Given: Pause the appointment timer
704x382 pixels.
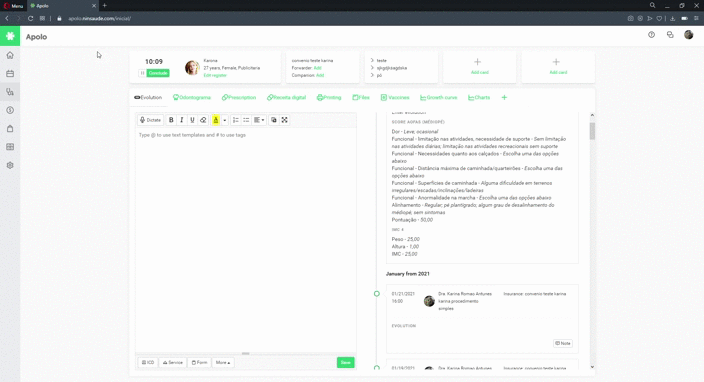Looking at the screenshot, I should point(142,73).
